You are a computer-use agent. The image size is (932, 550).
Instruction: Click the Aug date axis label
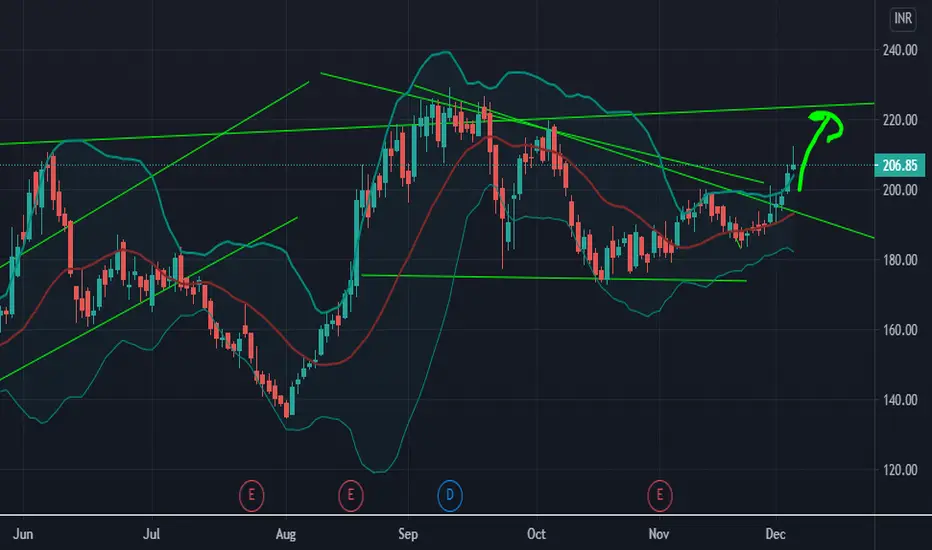point(286,534)
